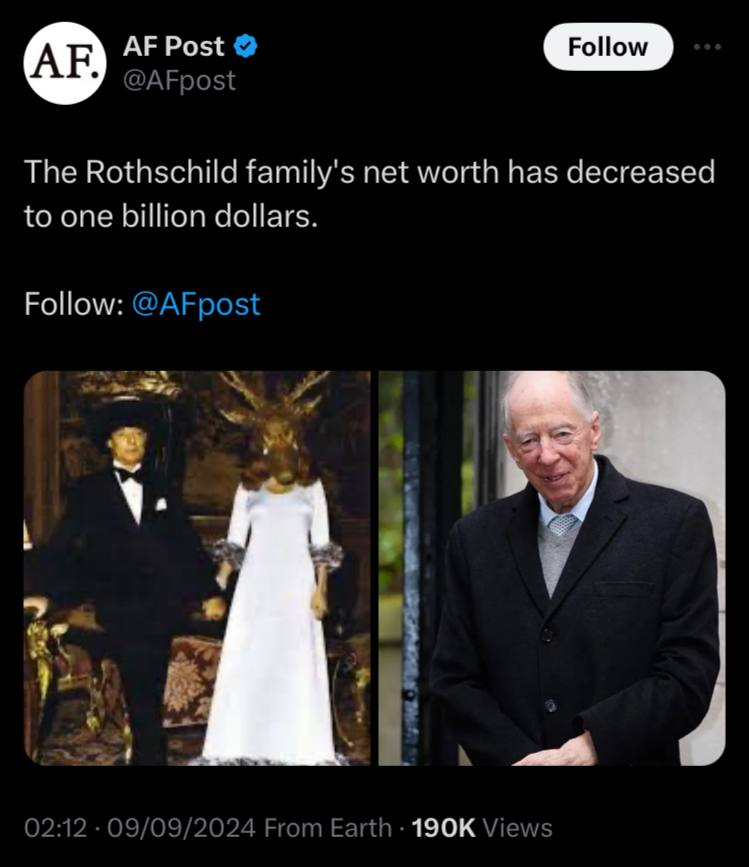Click the gray @AFpost handle under the name
Image resolution: width=749 pixels, height=867 pixels.
tap(178, 80)
